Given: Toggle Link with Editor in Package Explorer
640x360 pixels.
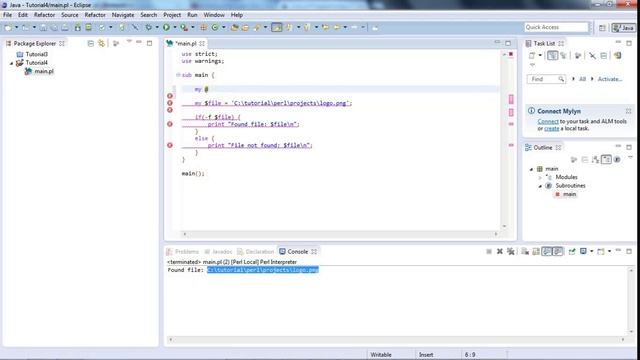Looking at the screenshot, I should click(x=101, y=43).
